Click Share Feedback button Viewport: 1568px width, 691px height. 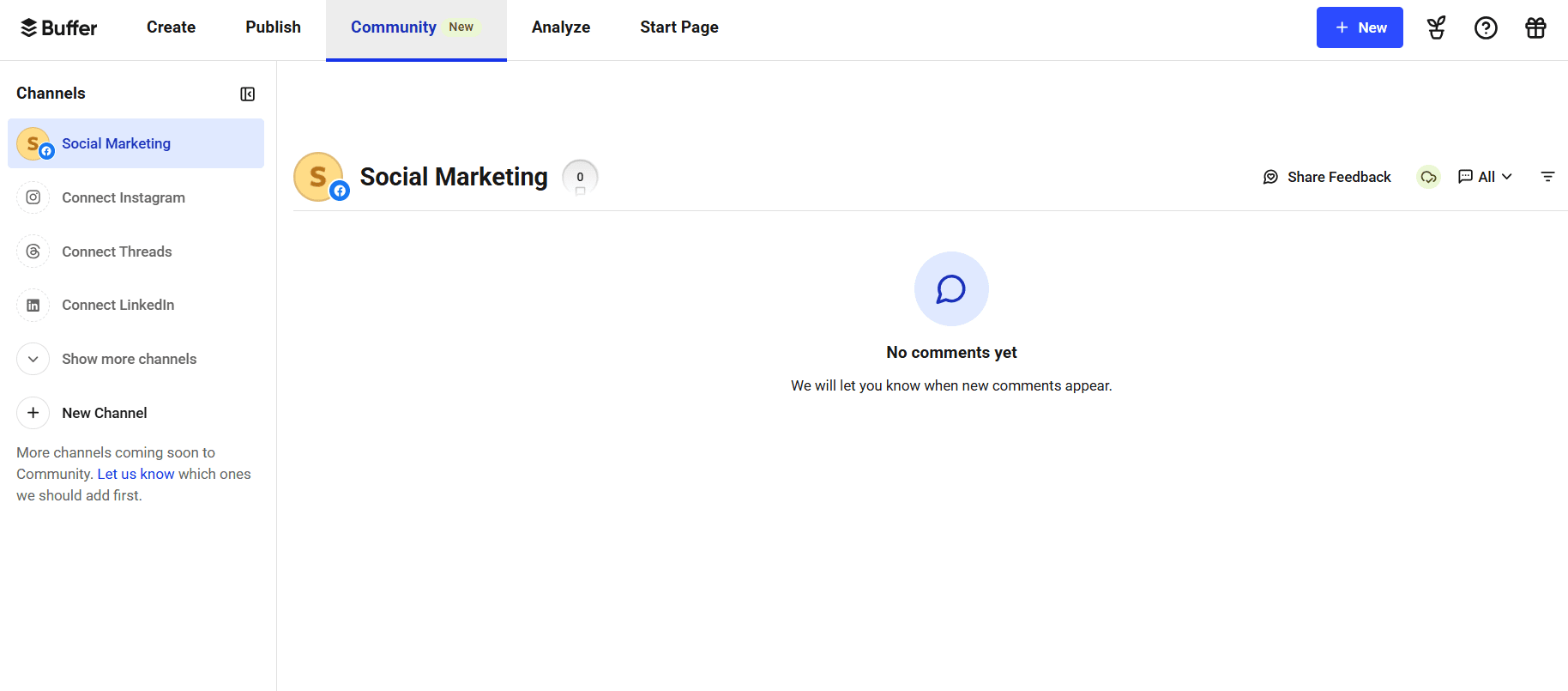point(1327,177)
